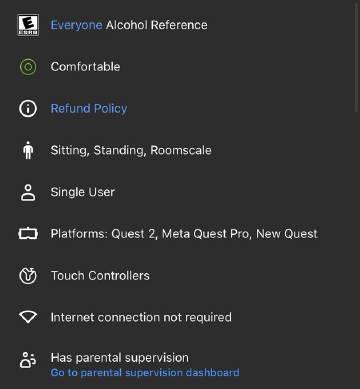
Task: Click the Alcohol Reference descriptor text
Action: coord(157,25)
